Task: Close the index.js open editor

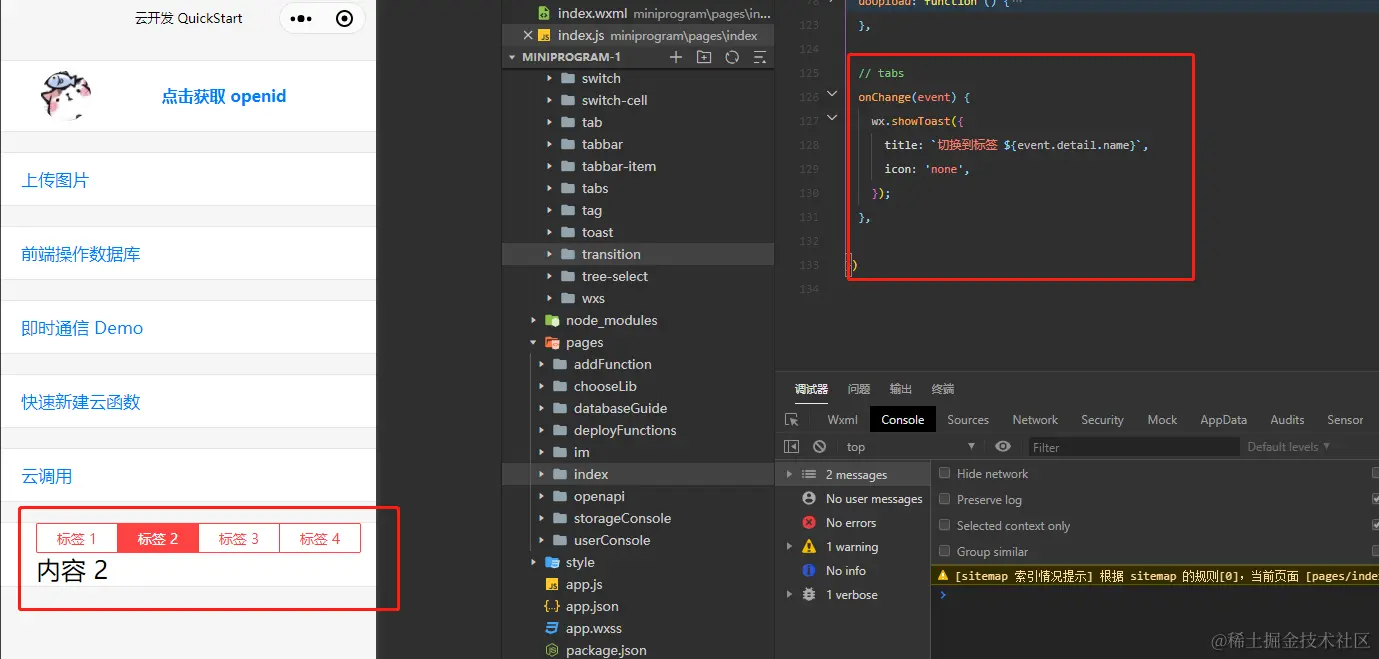Action: point(529,35)
